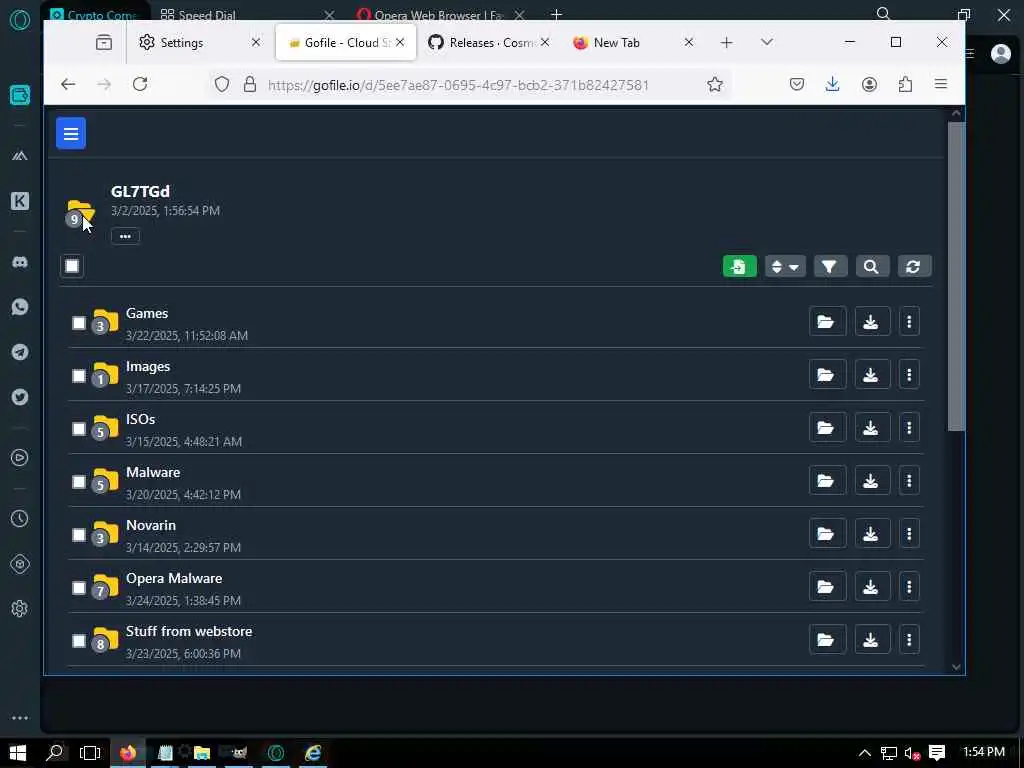Check the Games folder checkbox
The width and height of the screenshot is (1024, 768).
79,323
